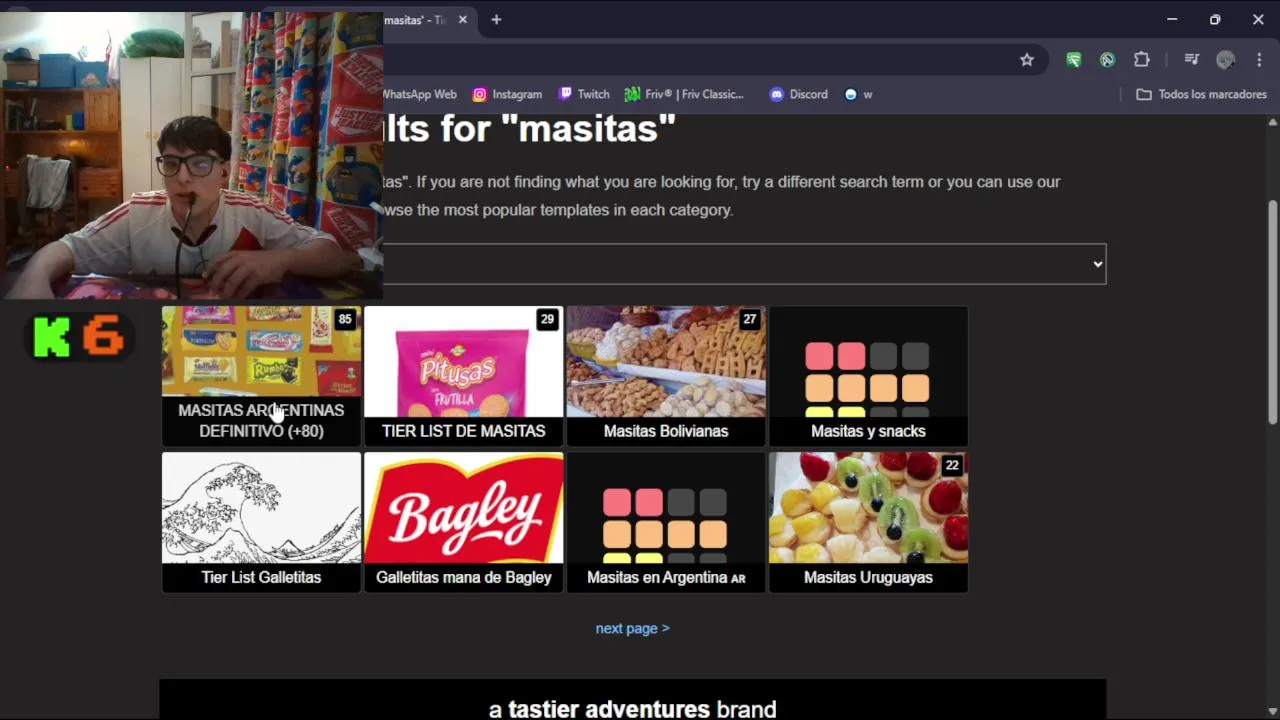This screenshot has height=720, width=1280.
Task: Close the masitas TierMaker tab
Action: 462,20
